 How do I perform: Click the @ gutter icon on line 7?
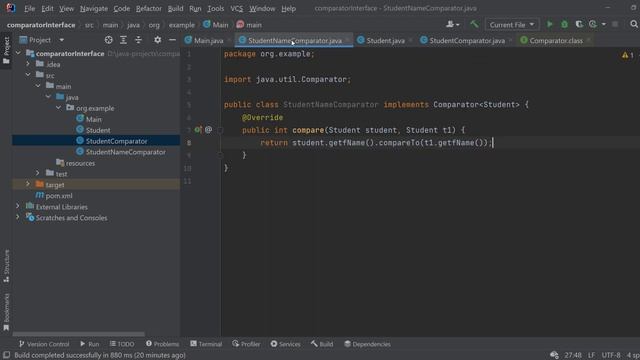(x=209, y=130)
